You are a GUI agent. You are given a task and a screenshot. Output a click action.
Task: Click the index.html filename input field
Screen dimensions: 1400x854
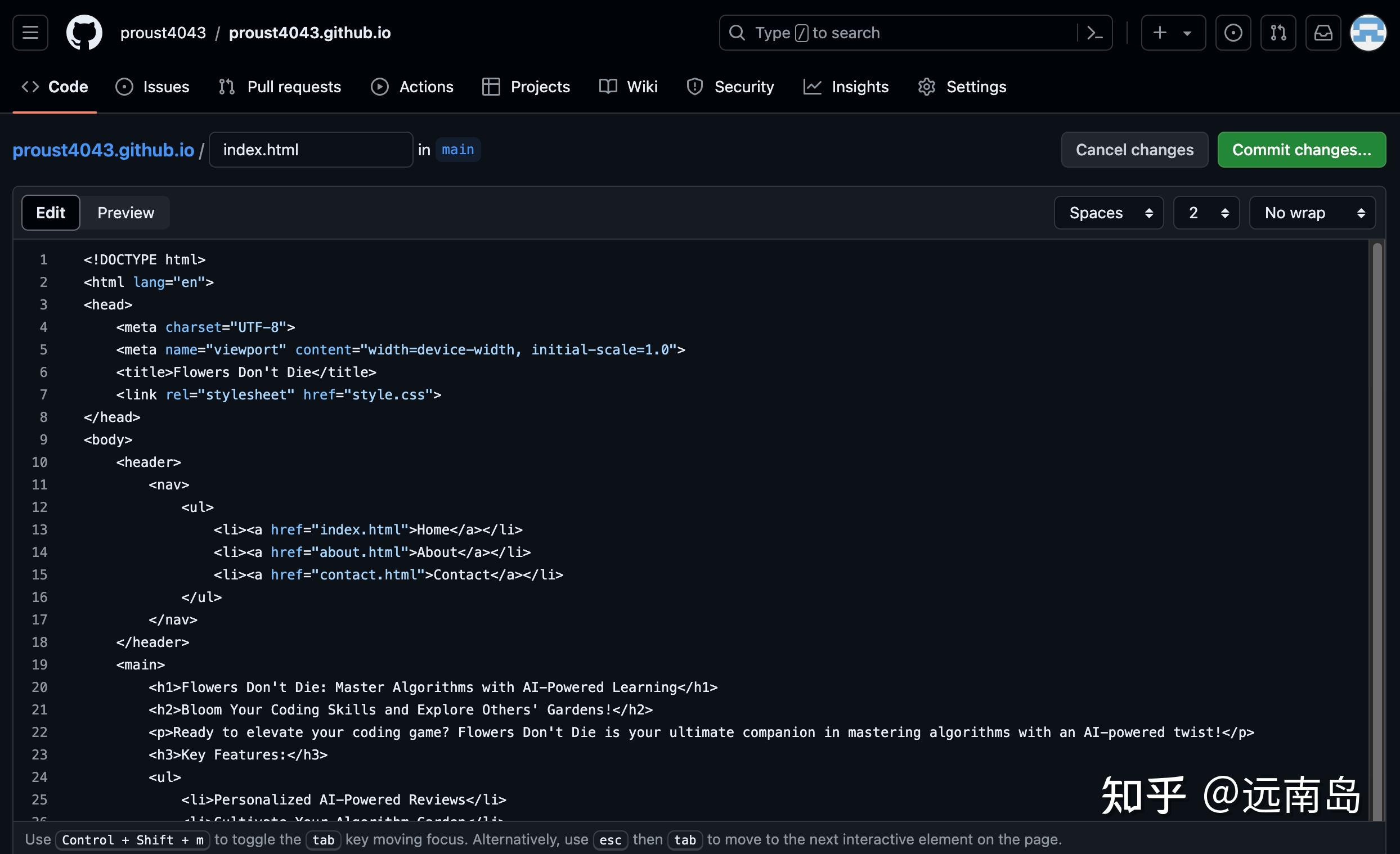(x=310, y=150)
